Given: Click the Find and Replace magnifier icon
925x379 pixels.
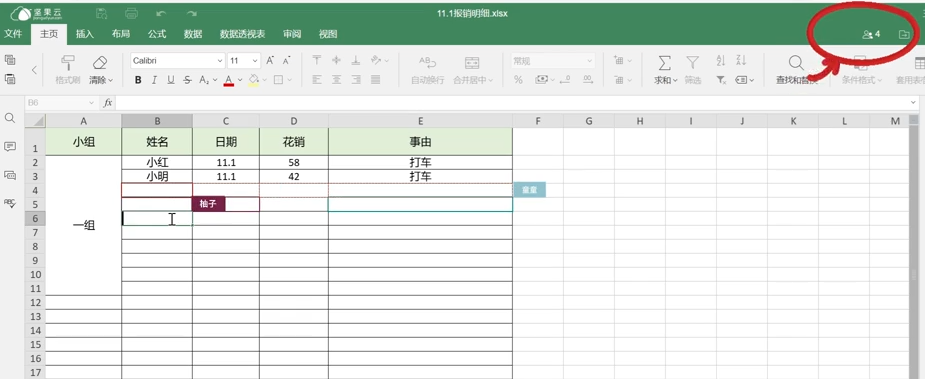Looking at the screenshot, I should point(796,63).
